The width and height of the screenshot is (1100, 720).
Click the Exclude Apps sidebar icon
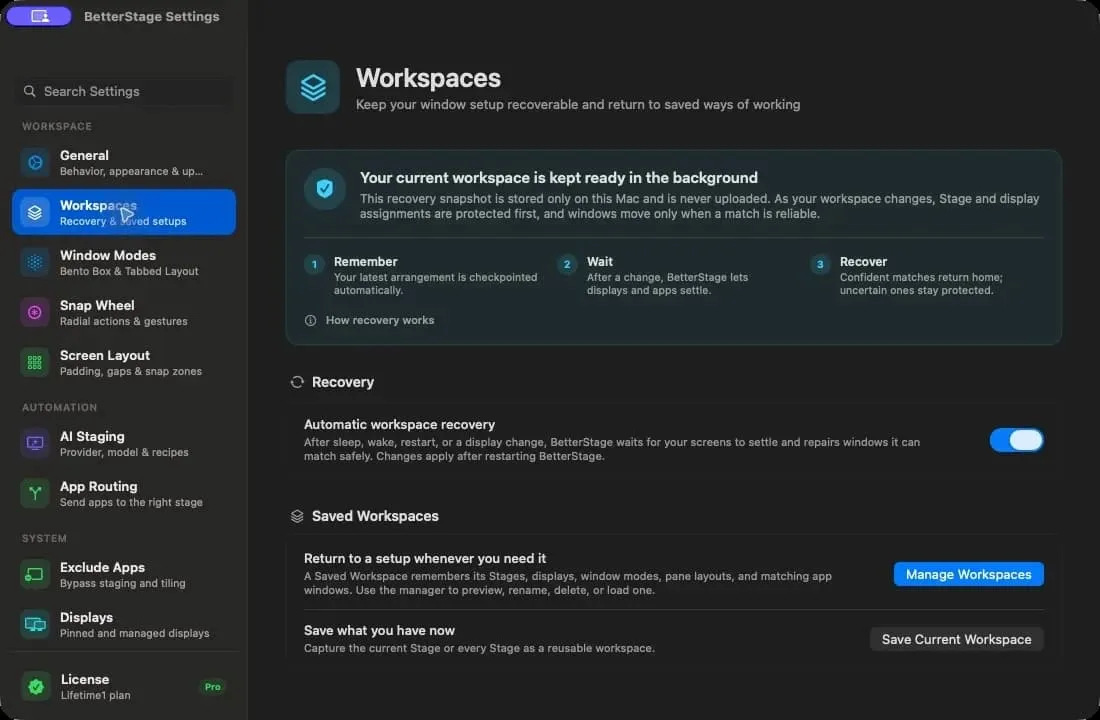(x=34, y=574)
